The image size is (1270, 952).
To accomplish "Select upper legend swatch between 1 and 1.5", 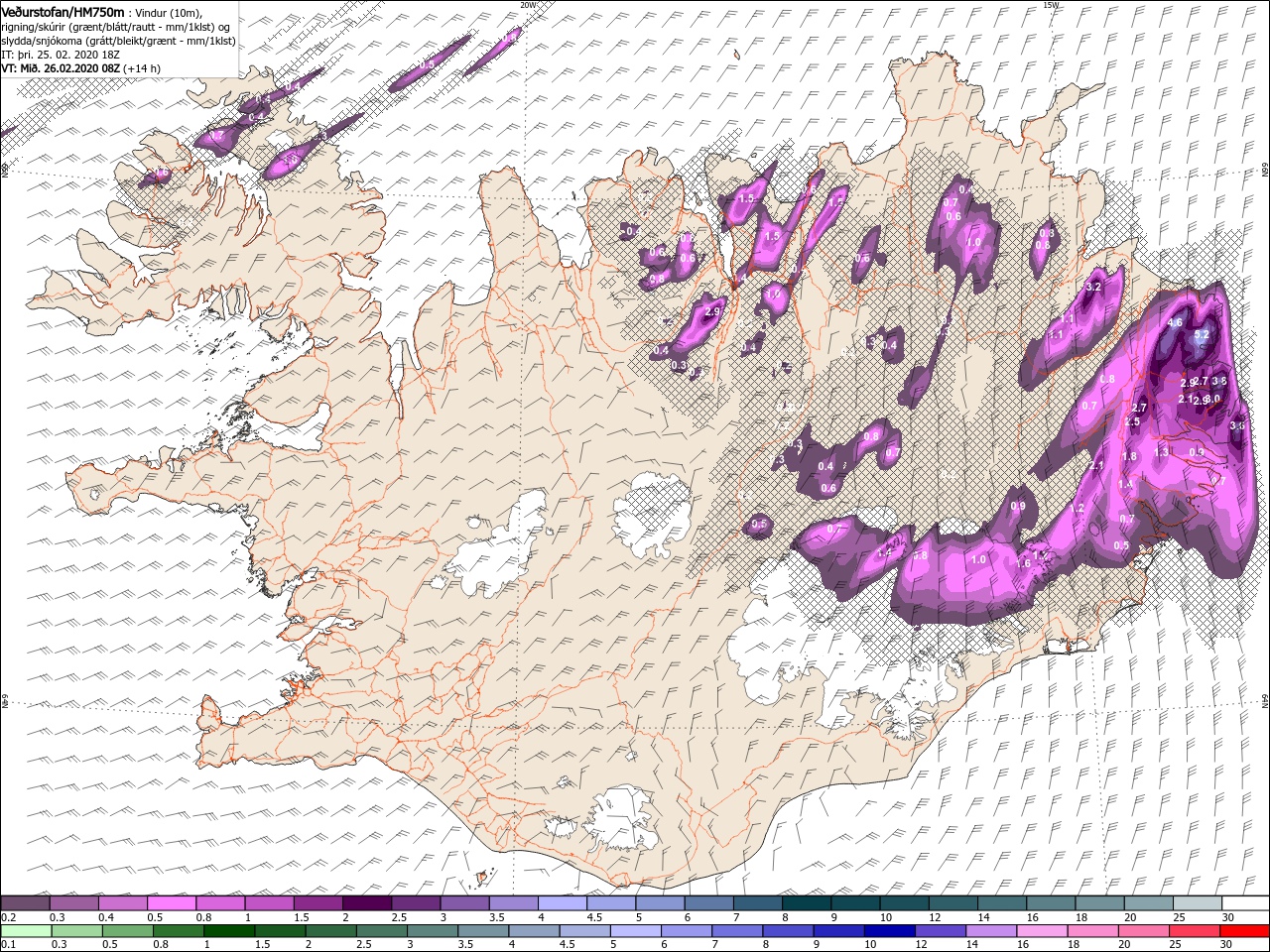I will tap(268, 903).
